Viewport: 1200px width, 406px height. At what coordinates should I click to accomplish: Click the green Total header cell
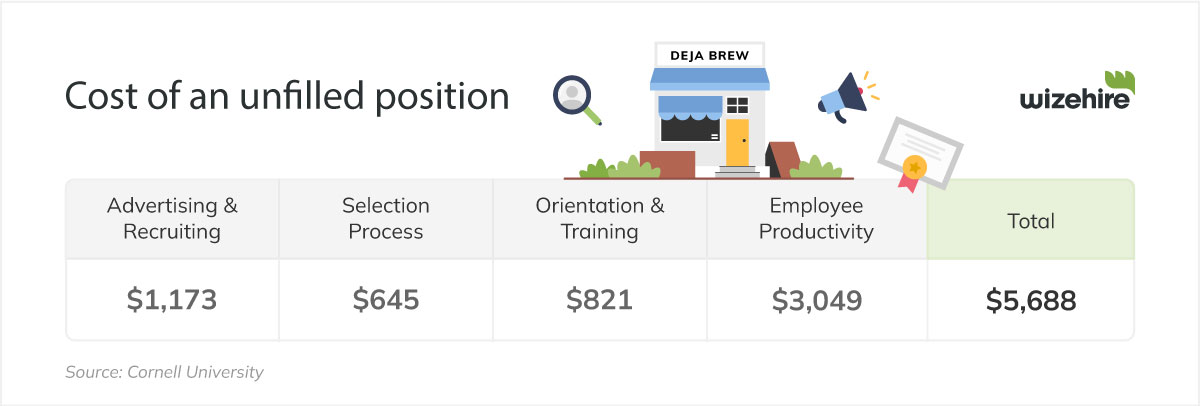(1030, 218)
